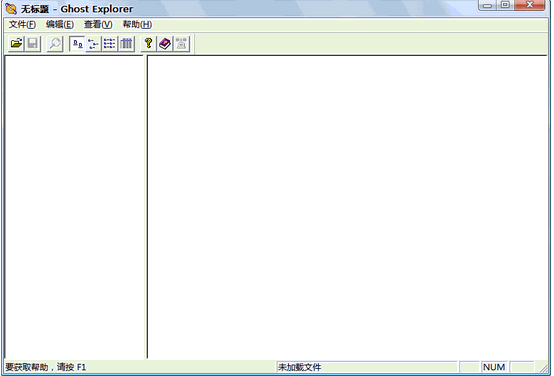
Task: Click the Ghost Explorer title bar app icon
Action: pyautogui.click(x=11, y=9)
